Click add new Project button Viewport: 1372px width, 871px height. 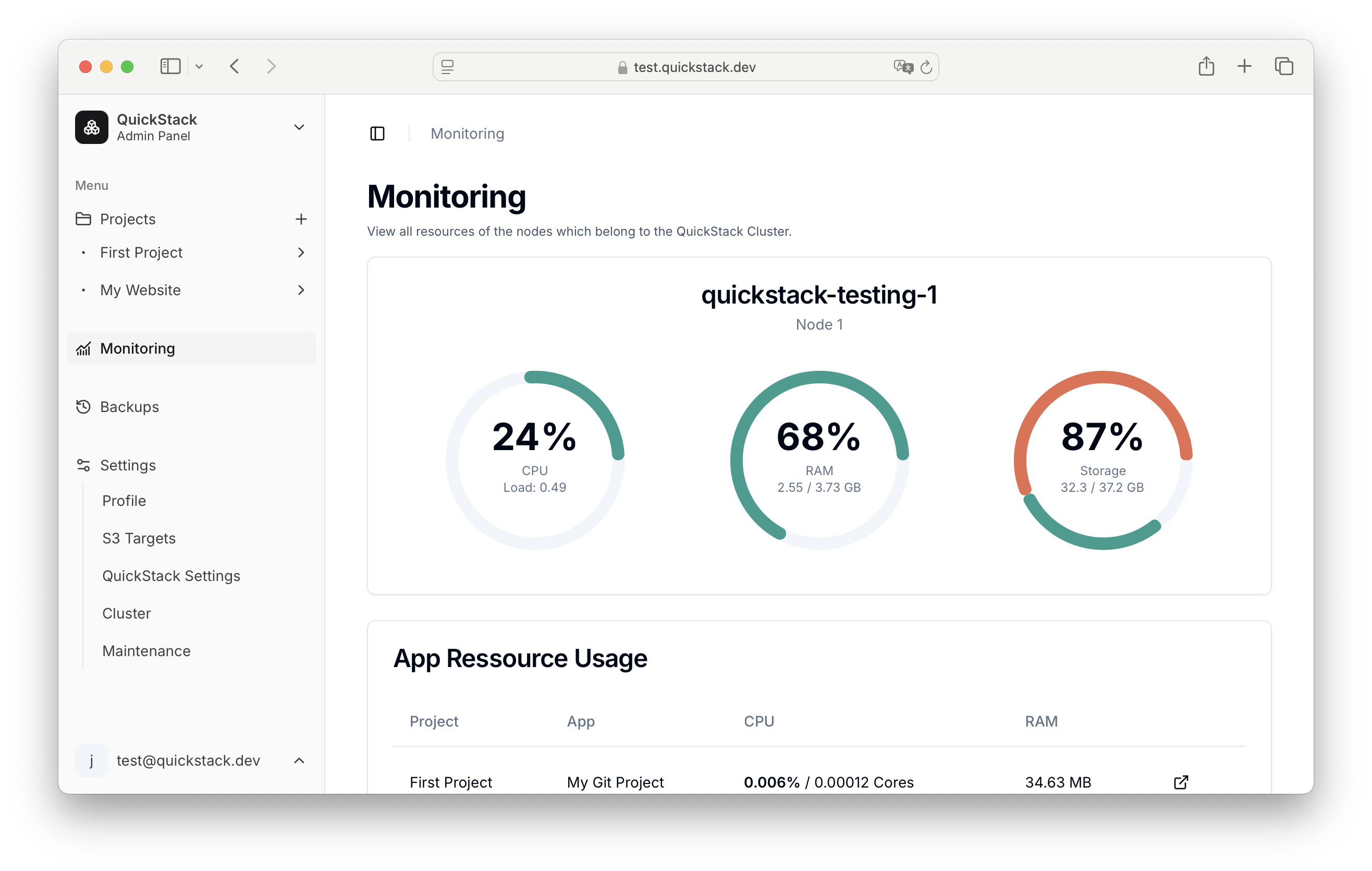coord(301,218)
